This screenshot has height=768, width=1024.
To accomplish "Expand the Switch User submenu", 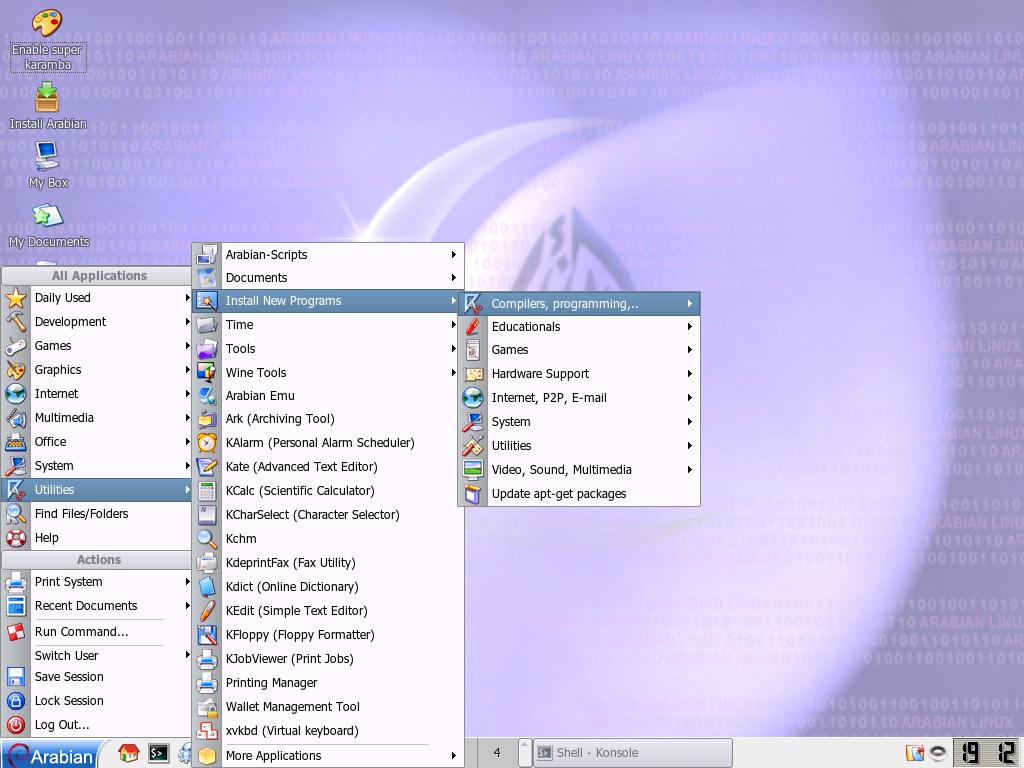I will tap(97, 656).
